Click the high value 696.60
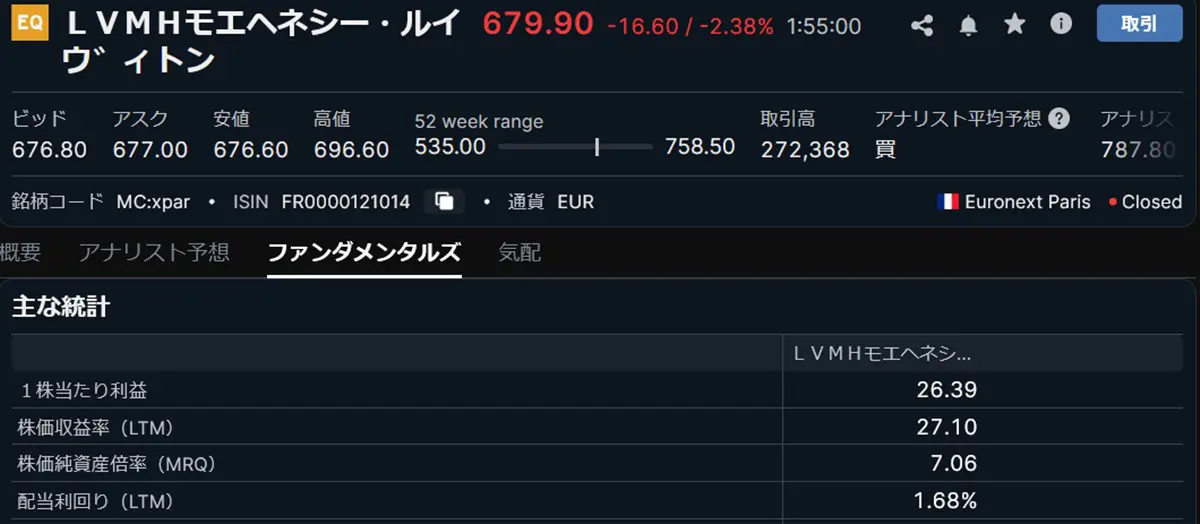1200x524 pixels. [x=351, y=150]
